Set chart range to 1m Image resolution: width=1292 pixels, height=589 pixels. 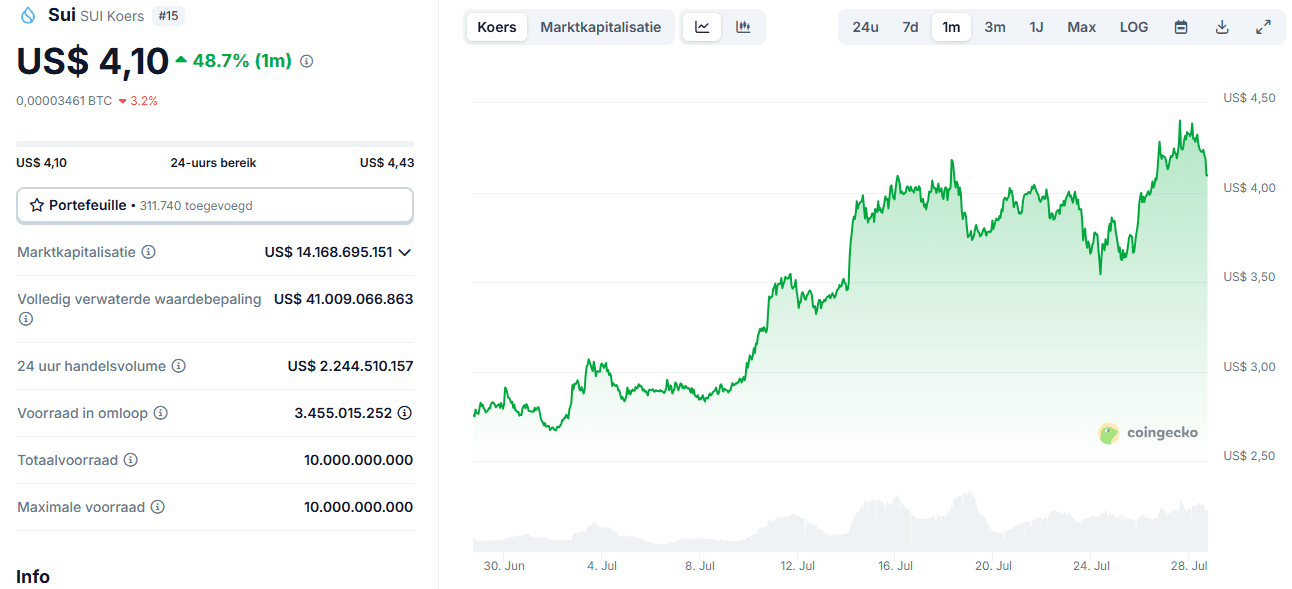tap(951, 27)
